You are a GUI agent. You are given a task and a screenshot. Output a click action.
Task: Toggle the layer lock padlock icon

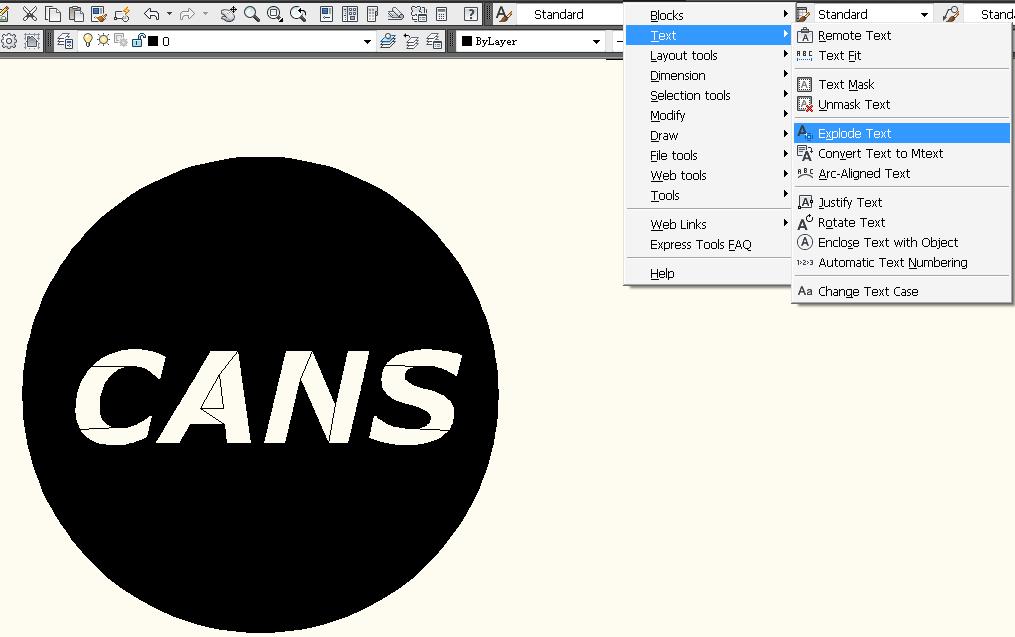138,41
